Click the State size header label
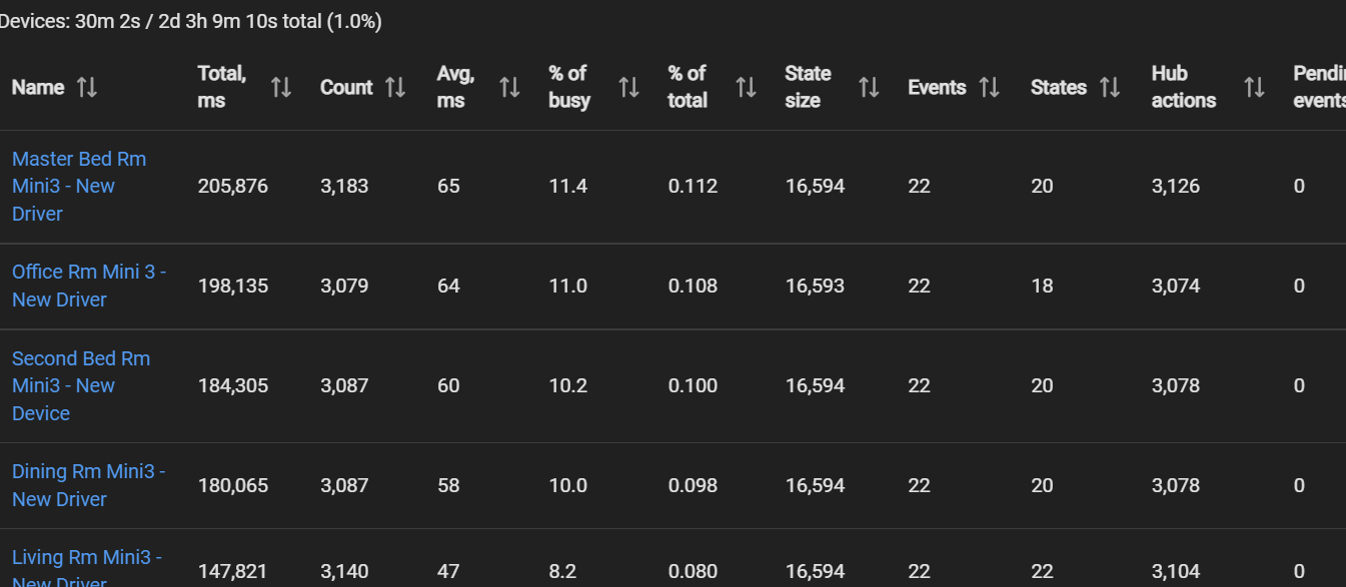Image resolution: width=1346 pixels, height=587 pixels. 808,87
